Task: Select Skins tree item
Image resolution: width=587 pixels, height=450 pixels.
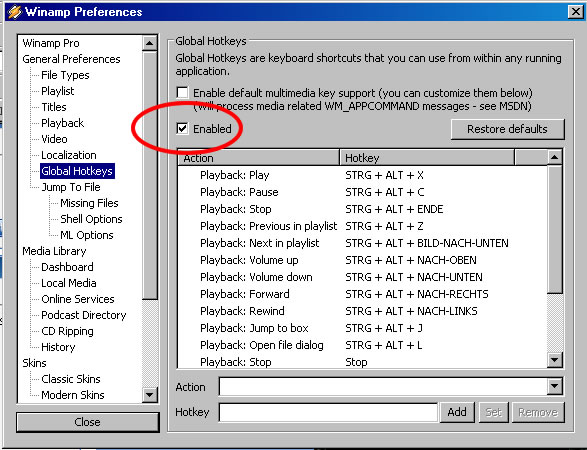Action: 34,363
